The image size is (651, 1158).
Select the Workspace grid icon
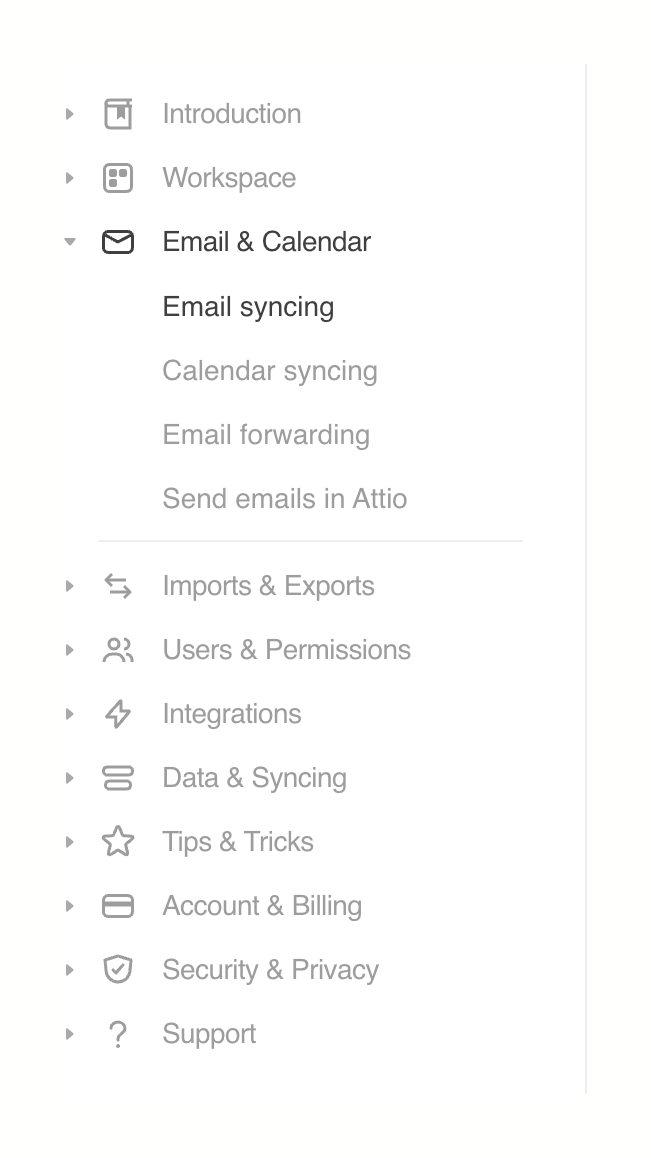point(118,177)
